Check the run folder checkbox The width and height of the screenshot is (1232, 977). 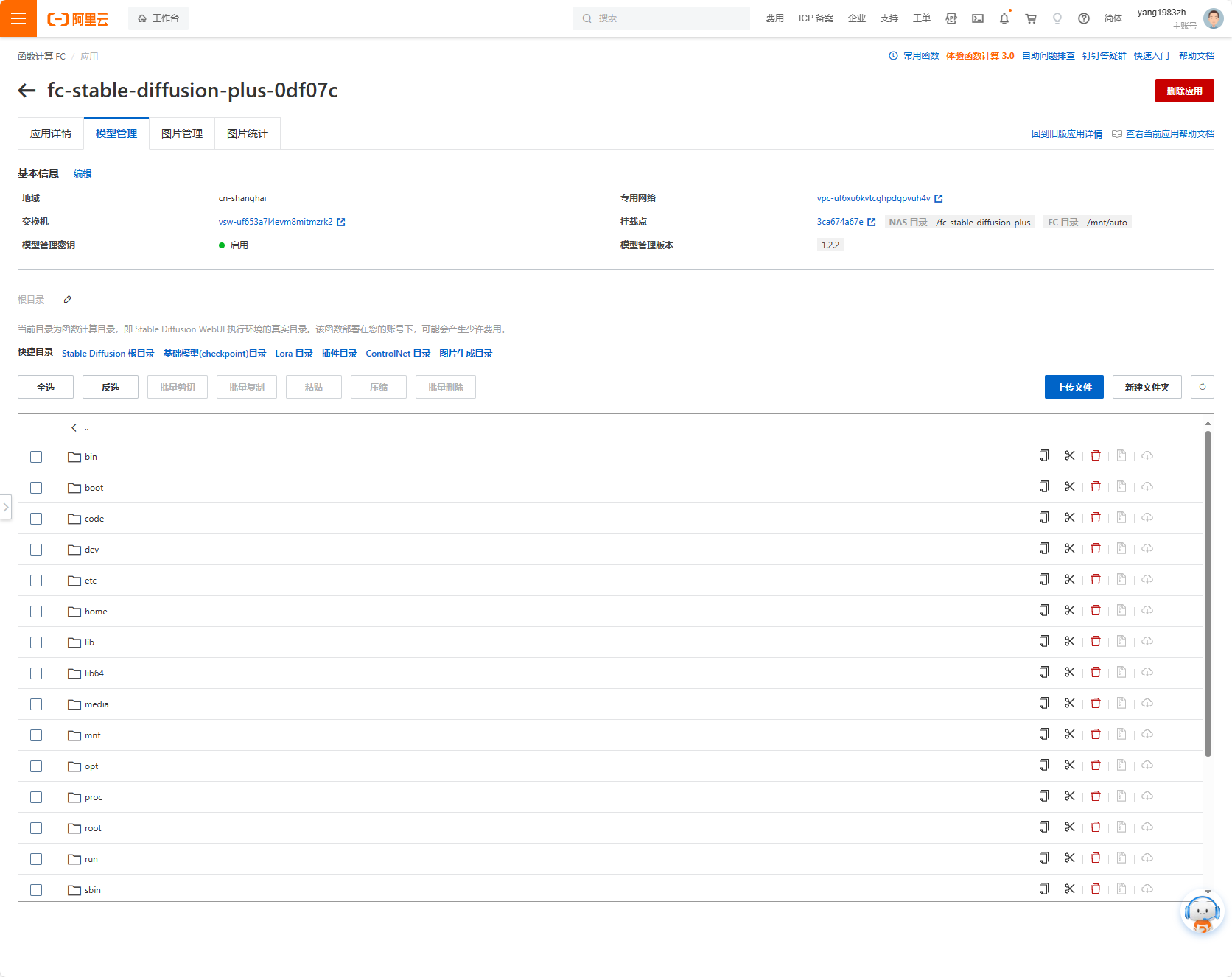[x=36, y=859]
